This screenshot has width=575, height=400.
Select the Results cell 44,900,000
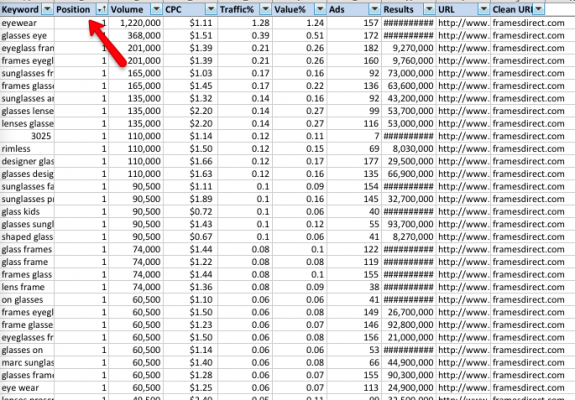click(409, 363)
